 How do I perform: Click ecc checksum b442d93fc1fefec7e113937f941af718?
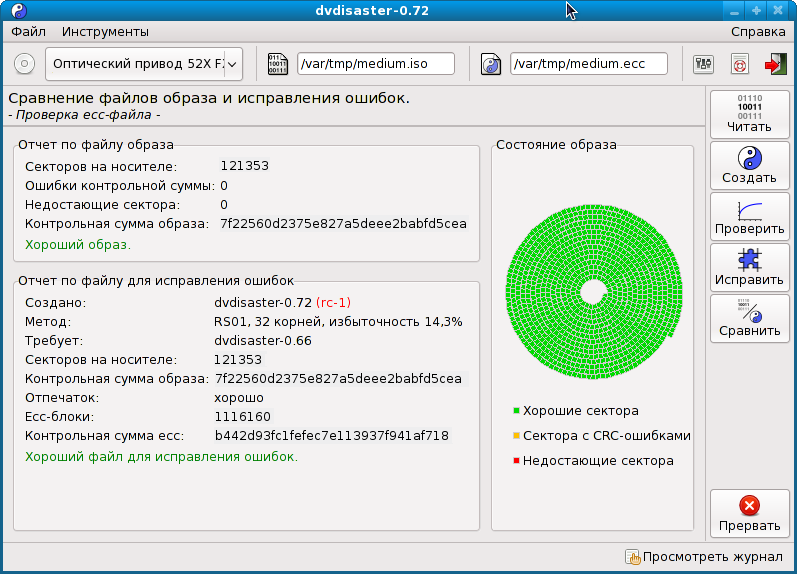click(331, 436)
